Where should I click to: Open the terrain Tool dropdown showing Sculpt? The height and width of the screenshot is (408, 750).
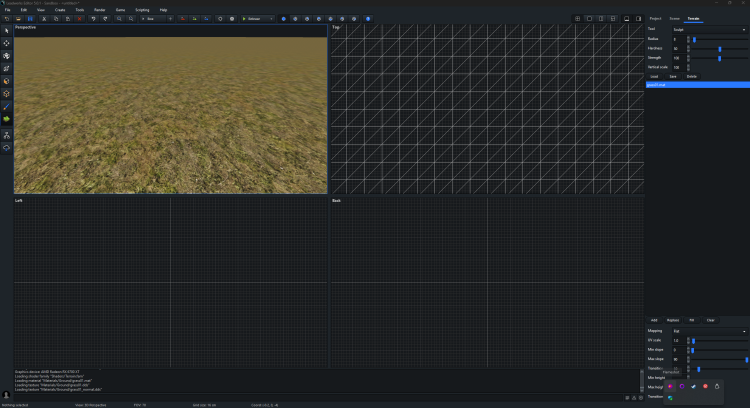708,29
